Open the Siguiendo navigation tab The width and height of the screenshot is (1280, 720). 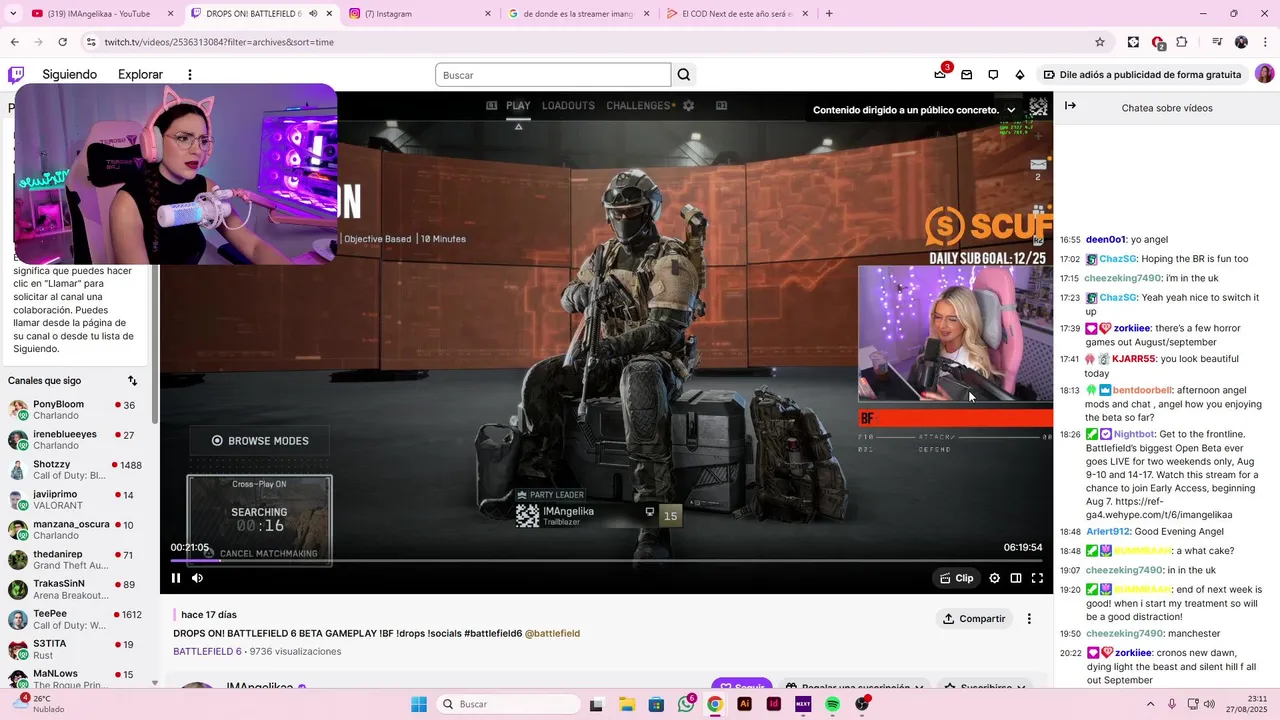(70, 75)
